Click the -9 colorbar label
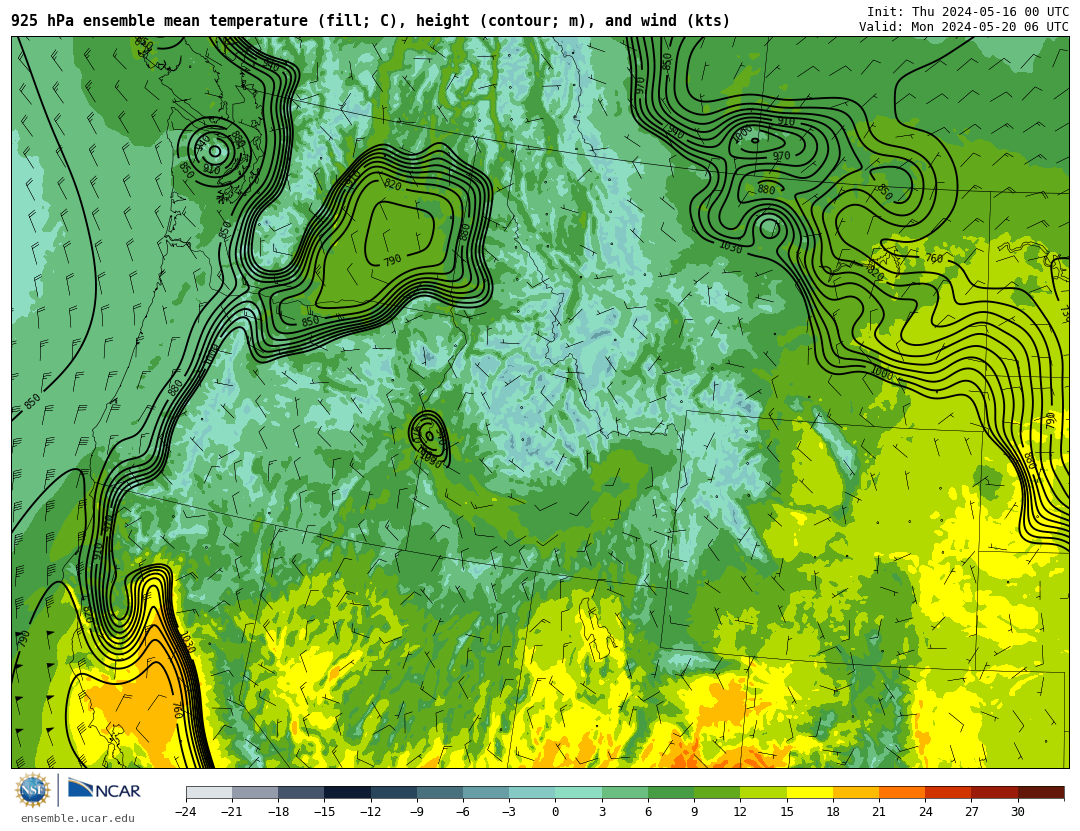The width and height of the screenshot is (1080, 831). click(417, 812)
